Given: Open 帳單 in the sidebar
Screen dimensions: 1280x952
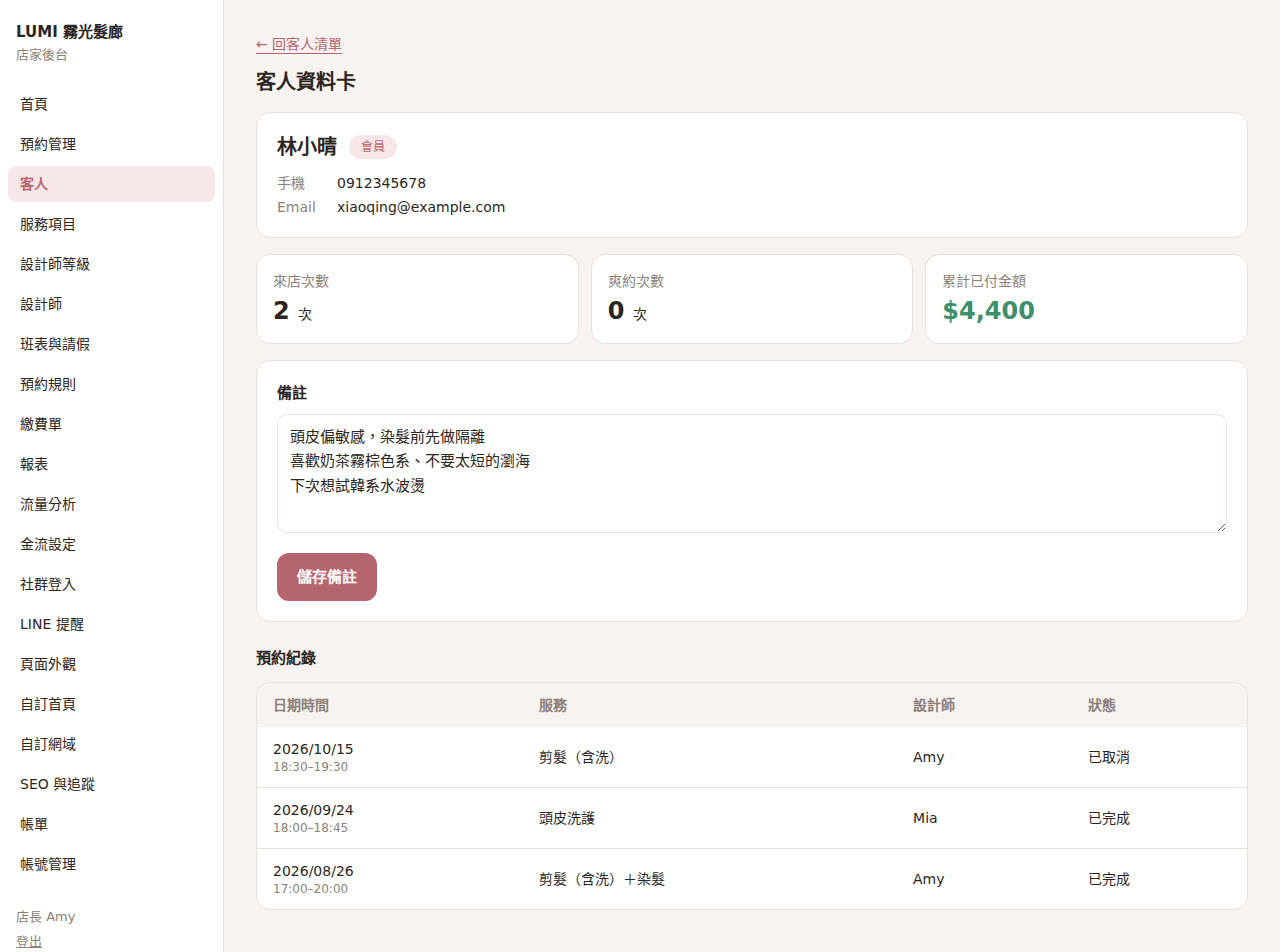Looking at the screenshot, I should (111, 824).
